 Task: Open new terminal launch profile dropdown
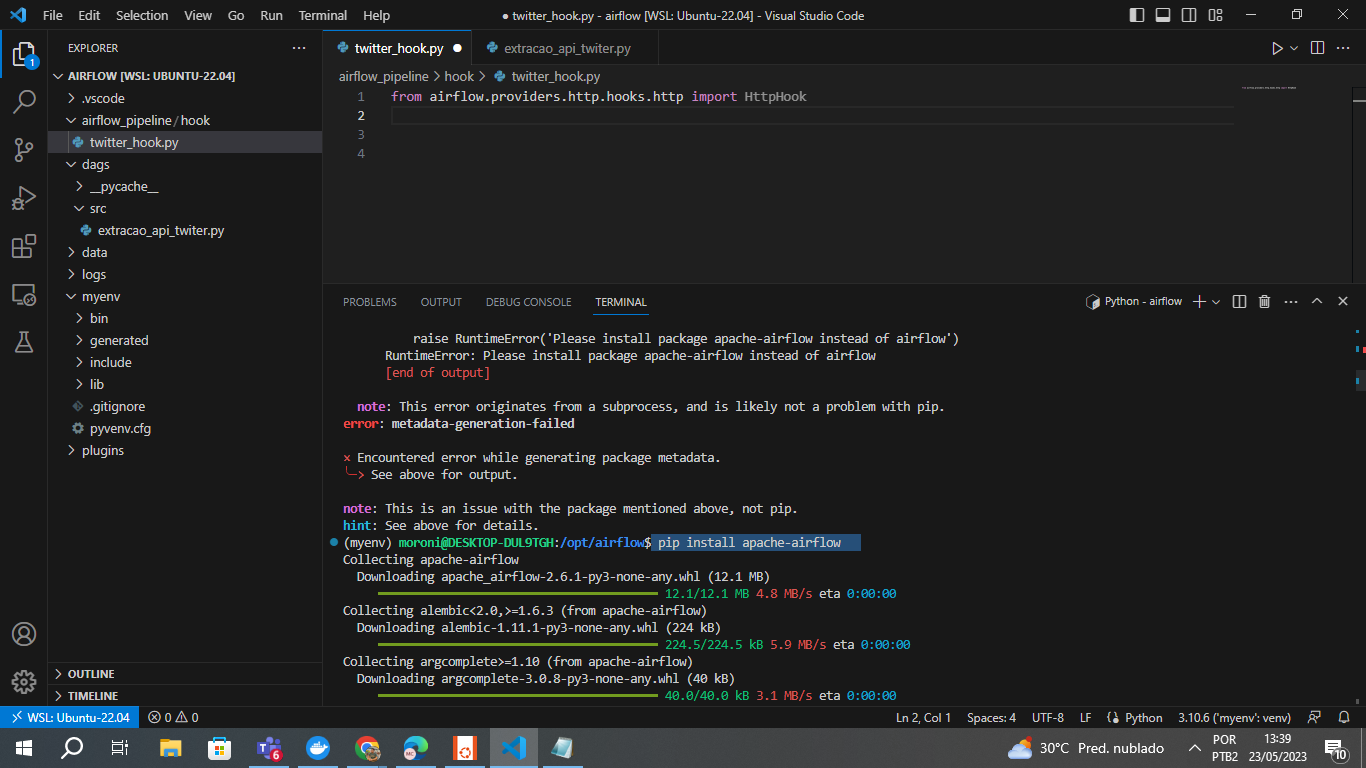click(x=1216, y=301)
